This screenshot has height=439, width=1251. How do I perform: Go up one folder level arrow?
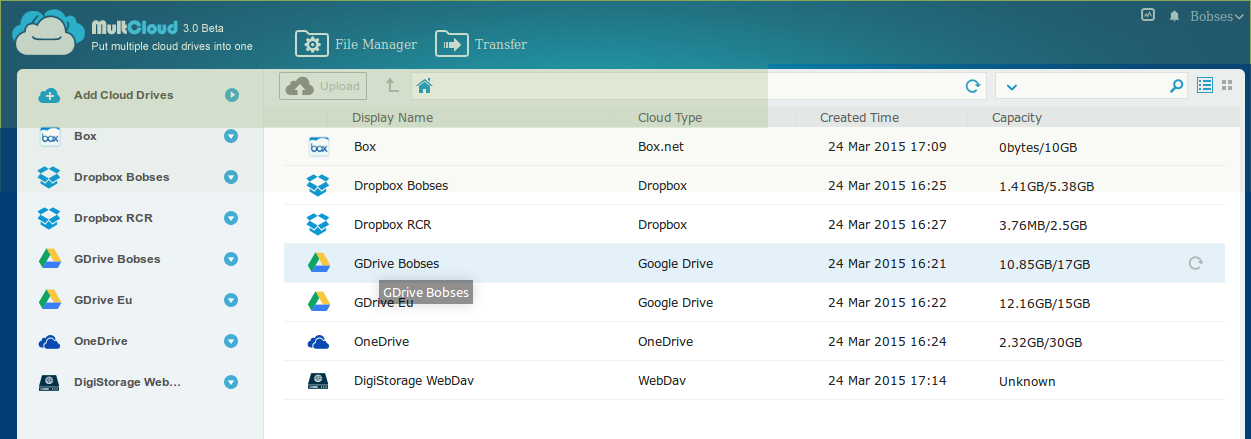[x=392, y=86]
